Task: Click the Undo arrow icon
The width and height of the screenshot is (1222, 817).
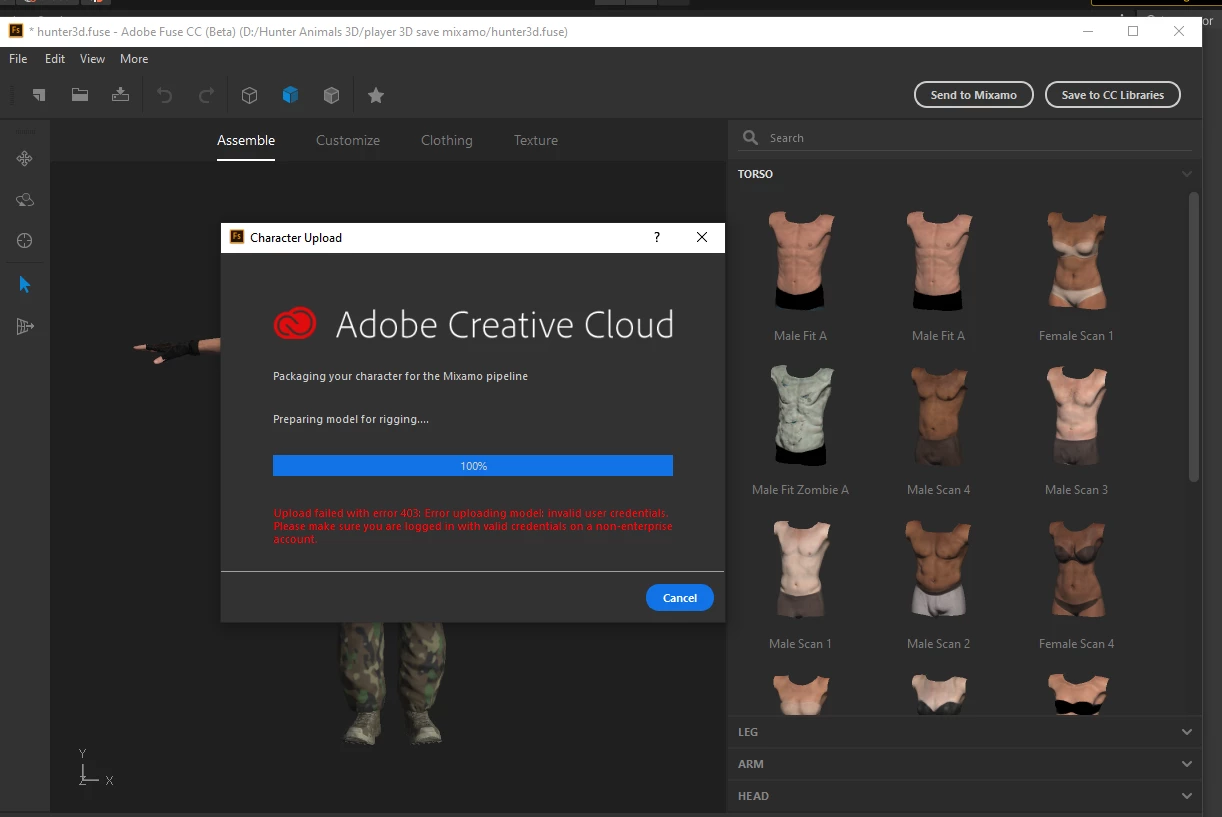Action: 165,95
